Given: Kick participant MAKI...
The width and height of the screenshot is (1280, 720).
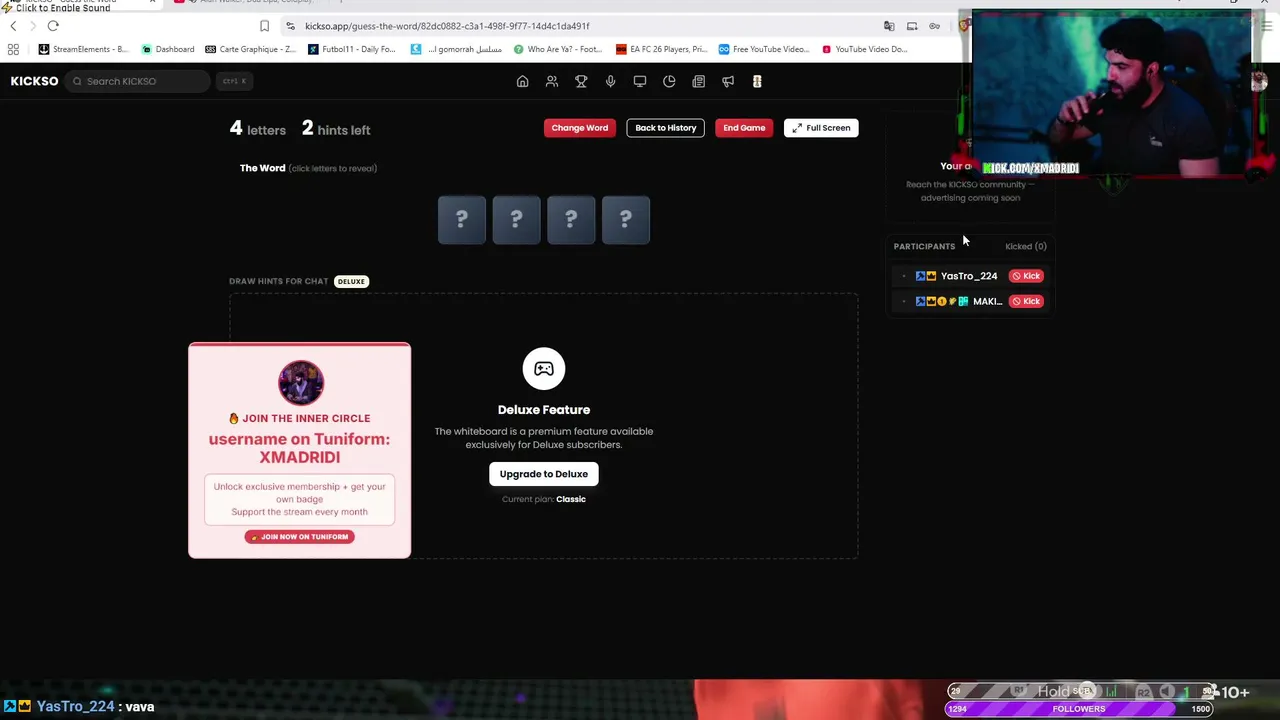Looking at the screenshot, I should [1026, 301].
